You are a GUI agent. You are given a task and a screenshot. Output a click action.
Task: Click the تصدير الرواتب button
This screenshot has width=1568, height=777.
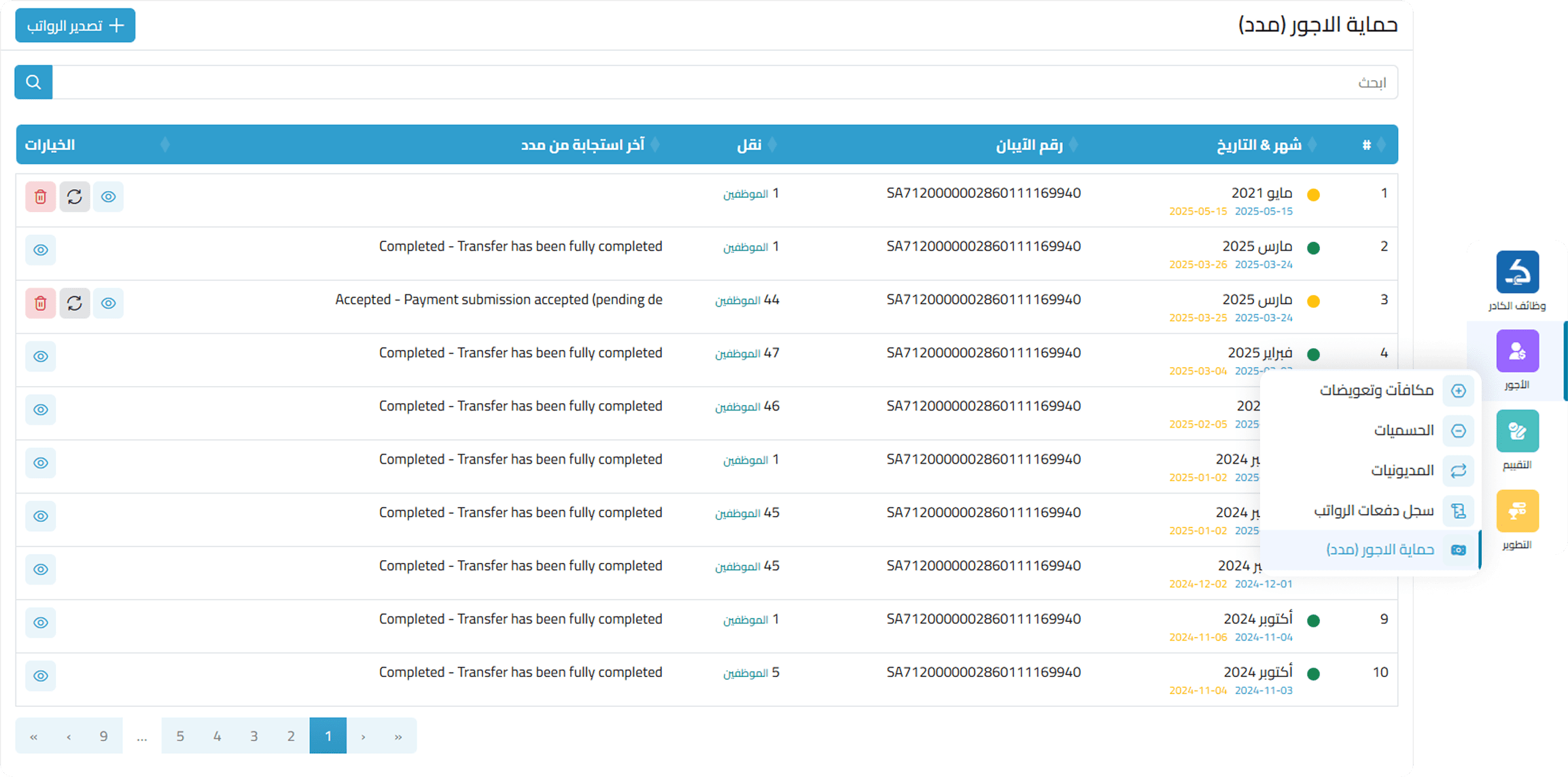point(75,26)
